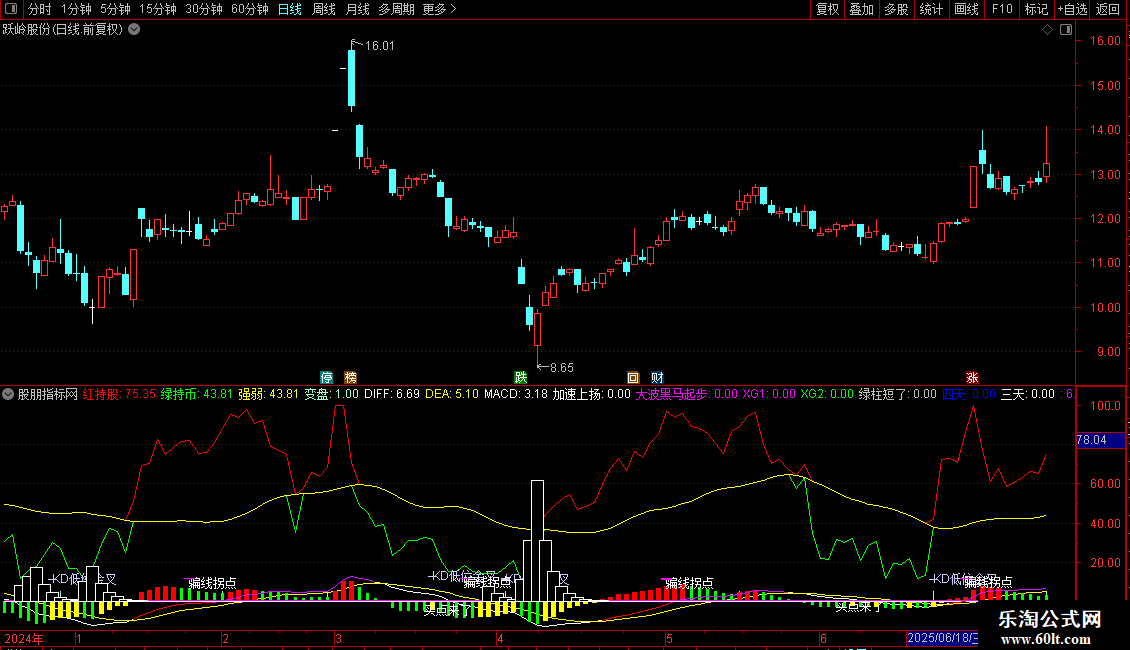Click the XG1: 0.00 value
1130x650 pixels.
769,394
